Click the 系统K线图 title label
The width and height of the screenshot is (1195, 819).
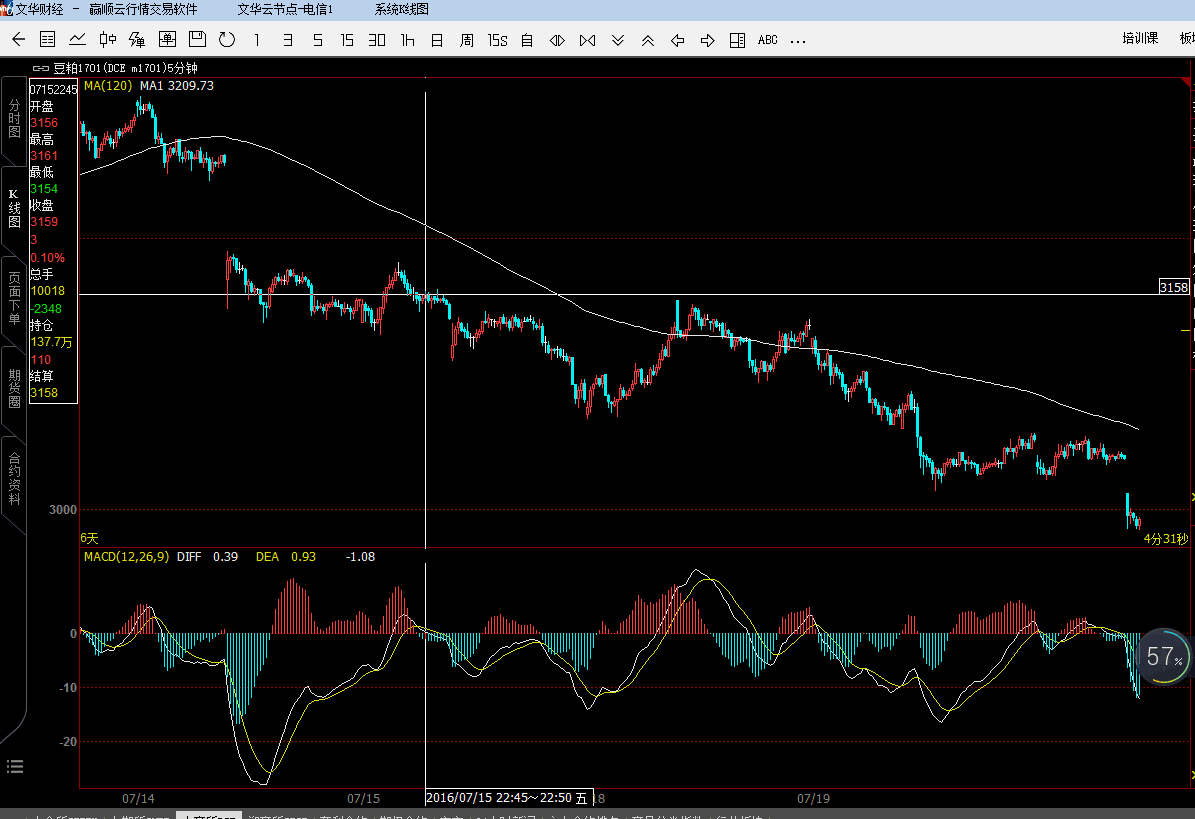point(402,9)
